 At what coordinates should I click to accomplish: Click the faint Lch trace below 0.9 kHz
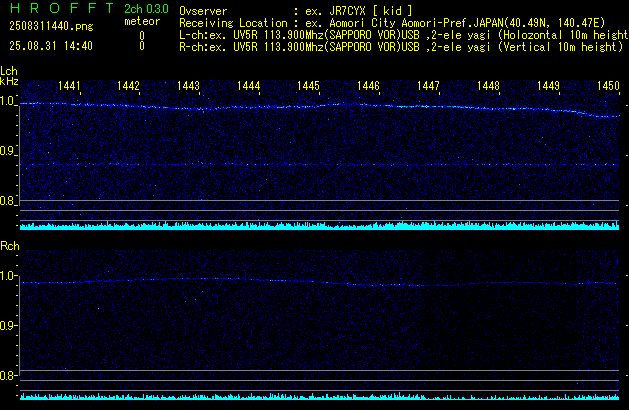(x=319, y=164)
